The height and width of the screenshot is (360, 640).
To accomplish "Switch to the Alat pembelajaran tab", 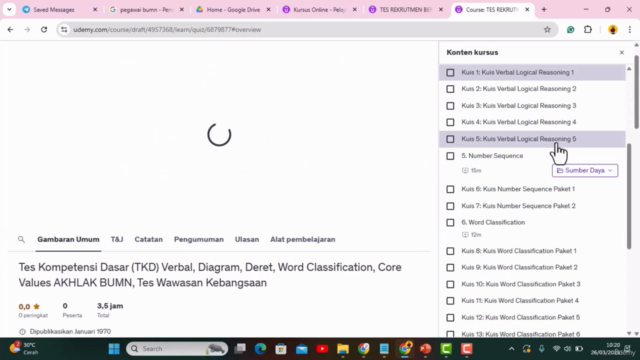I will [303, 240].
